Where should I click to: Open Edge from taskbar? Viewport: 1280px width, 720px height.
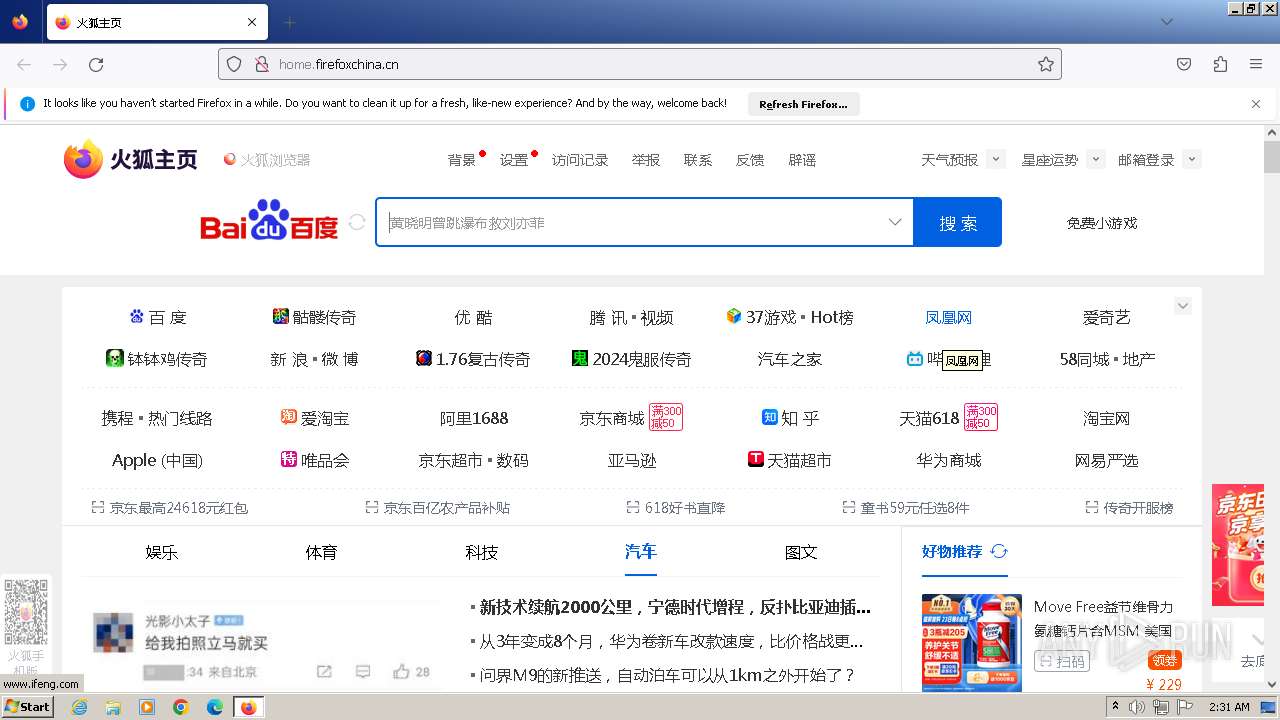(x=215, y=707)
